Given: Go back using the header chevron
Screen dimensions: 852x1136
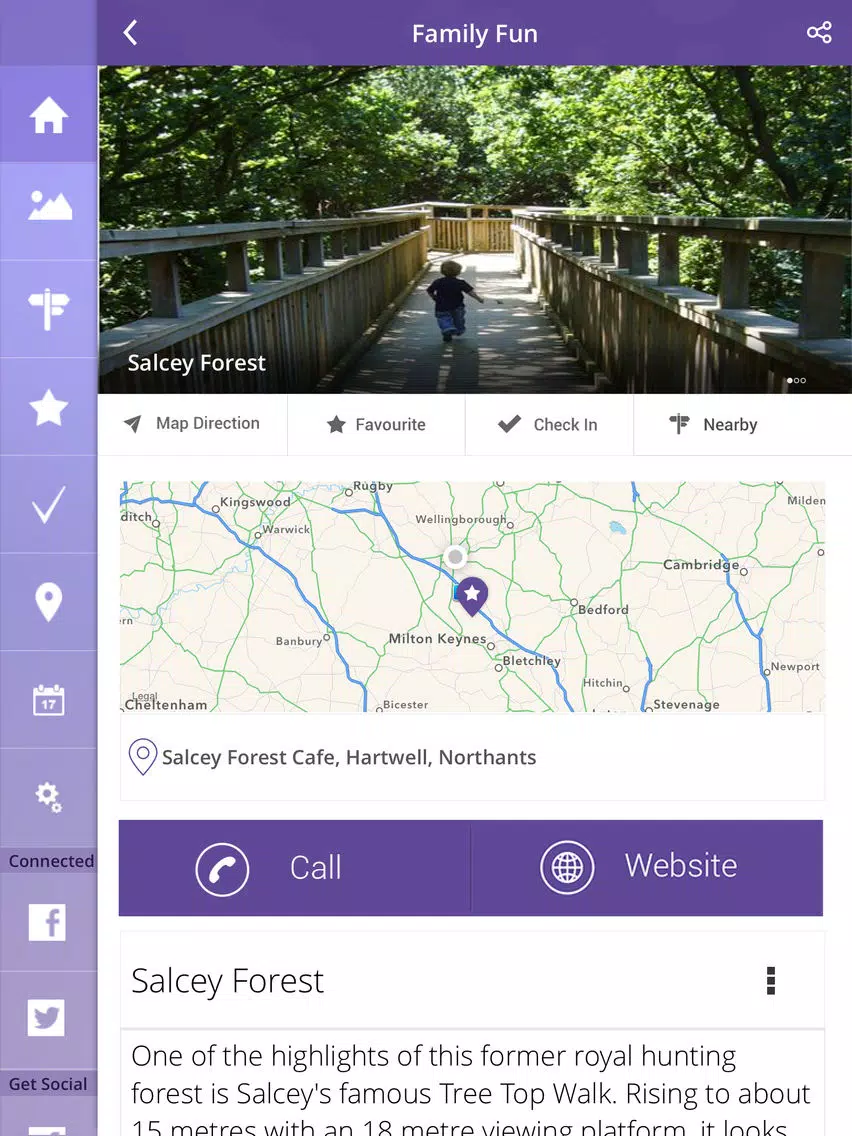Looking at the screenshot, I should coord(130,33).
